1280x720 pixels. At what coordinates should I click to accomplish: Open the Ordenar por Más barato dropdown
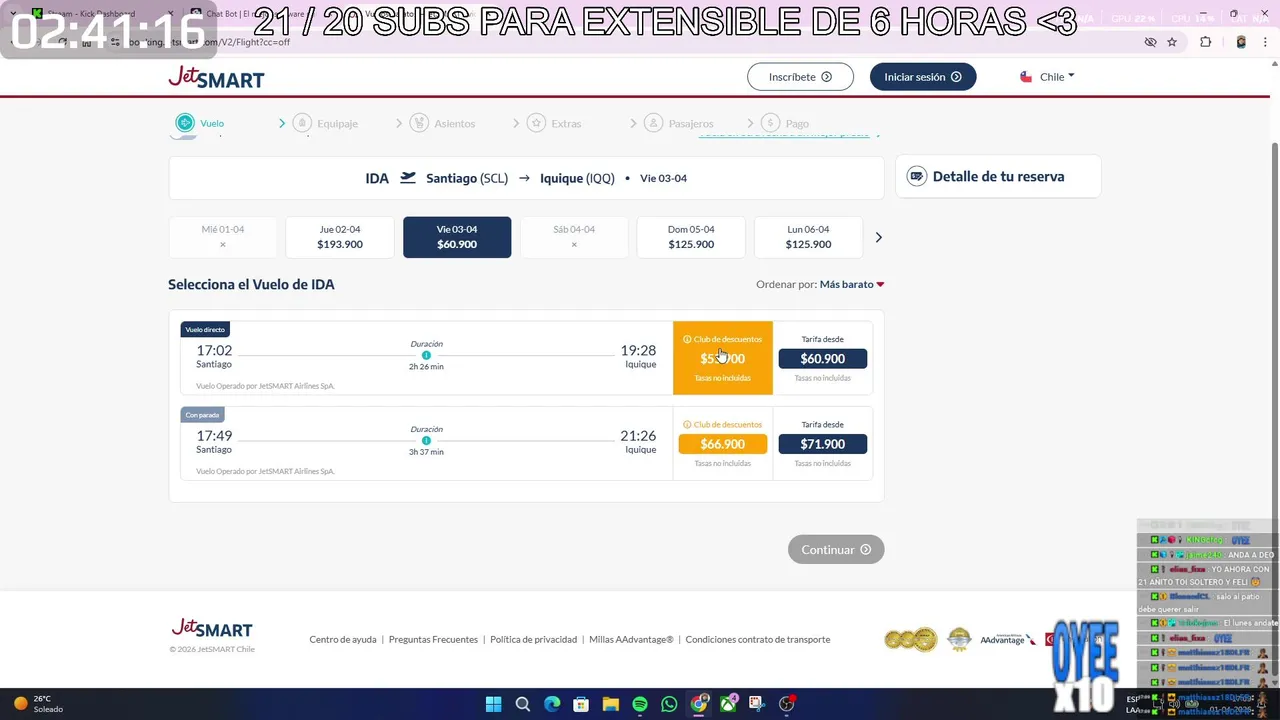pyautogui.click(x=852, y=284)
